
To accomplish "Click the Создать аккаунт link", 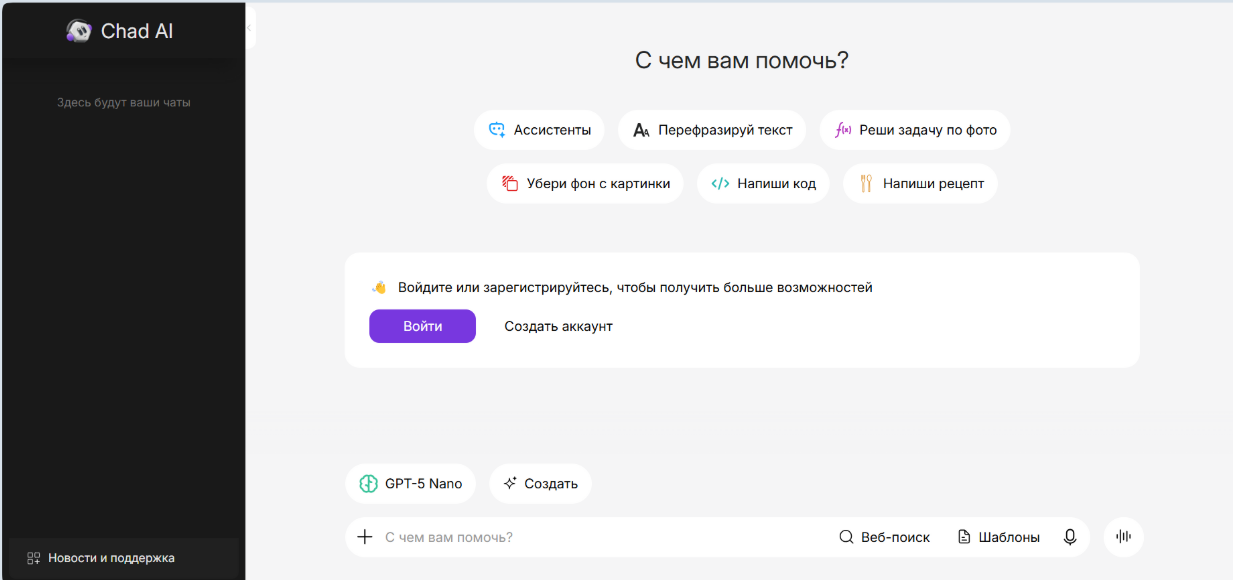I will coord(558,326).
